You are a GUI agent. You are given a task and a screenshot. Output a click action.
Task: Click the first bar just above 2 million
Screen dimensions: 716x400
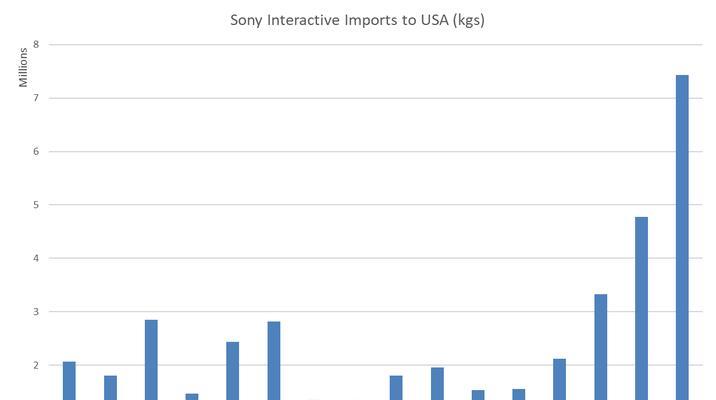click(69, 381)
